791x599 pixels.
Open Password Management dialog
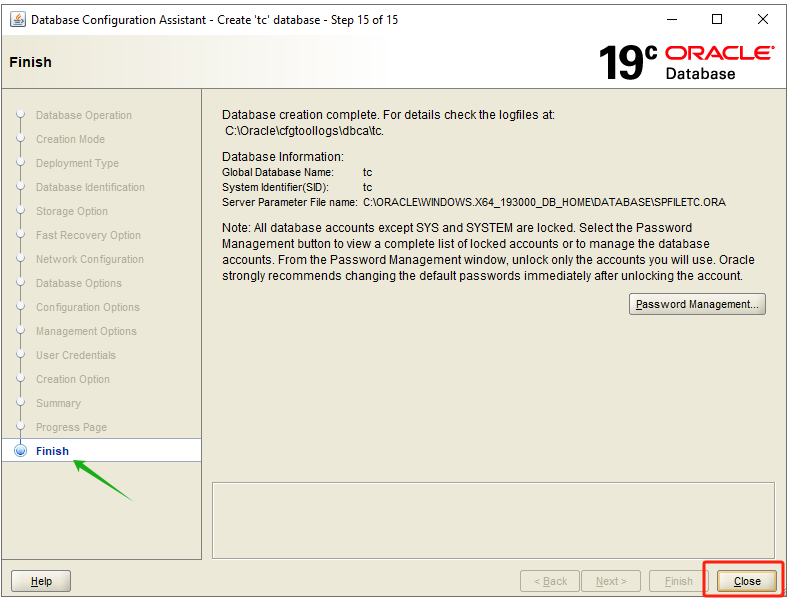[x=697, y=304]
